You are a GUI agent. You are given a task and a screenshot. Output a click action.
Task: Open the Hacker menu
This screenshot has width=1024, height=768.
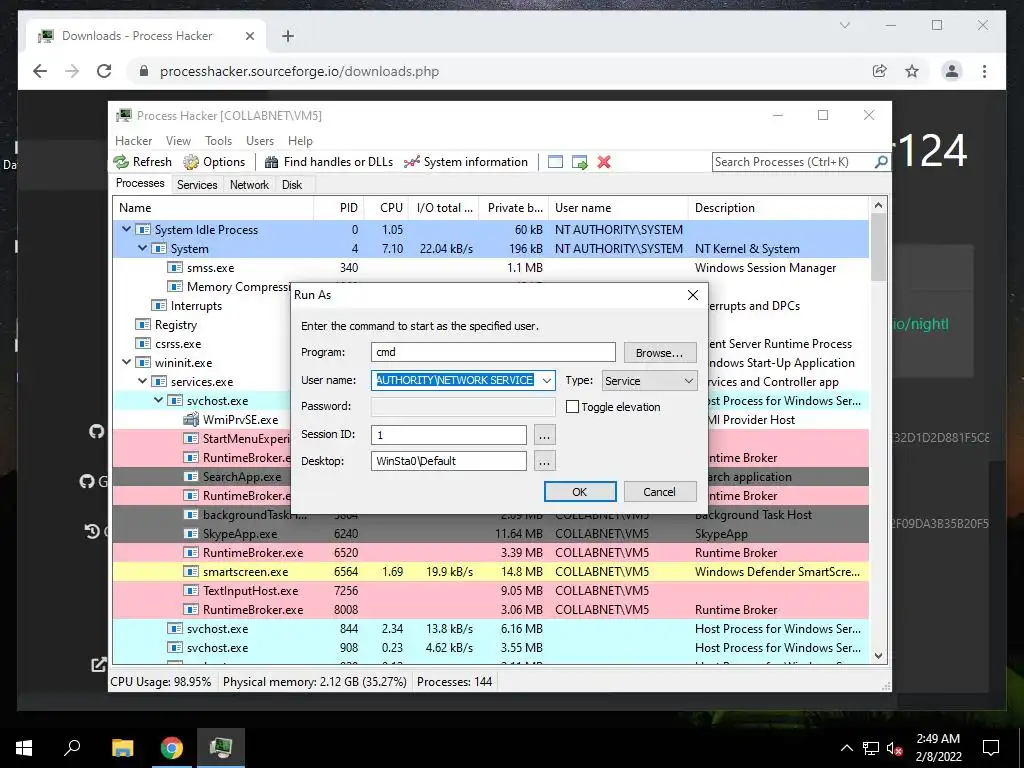(x=133, y=141)
